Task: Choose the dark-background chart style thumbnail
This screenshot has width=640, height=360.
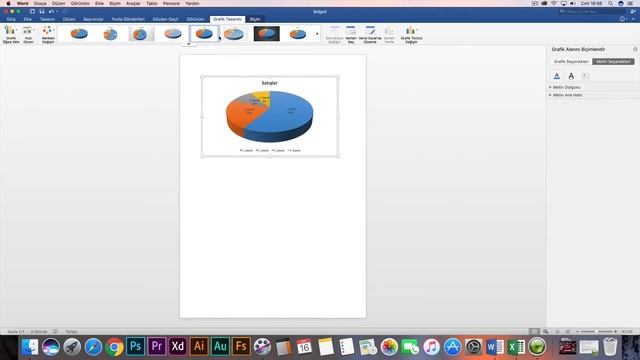Action: point(267,33)
